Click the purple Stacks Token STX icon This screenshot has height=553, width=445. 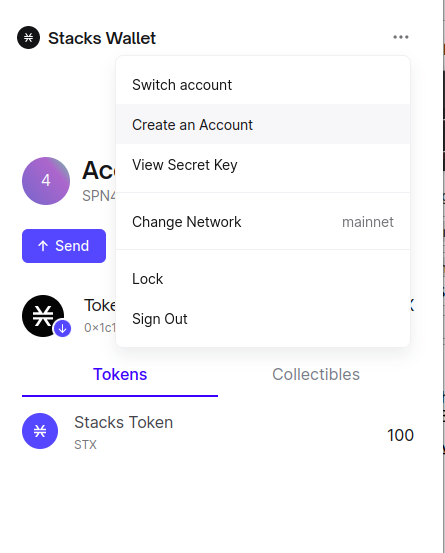pos(40,431)
